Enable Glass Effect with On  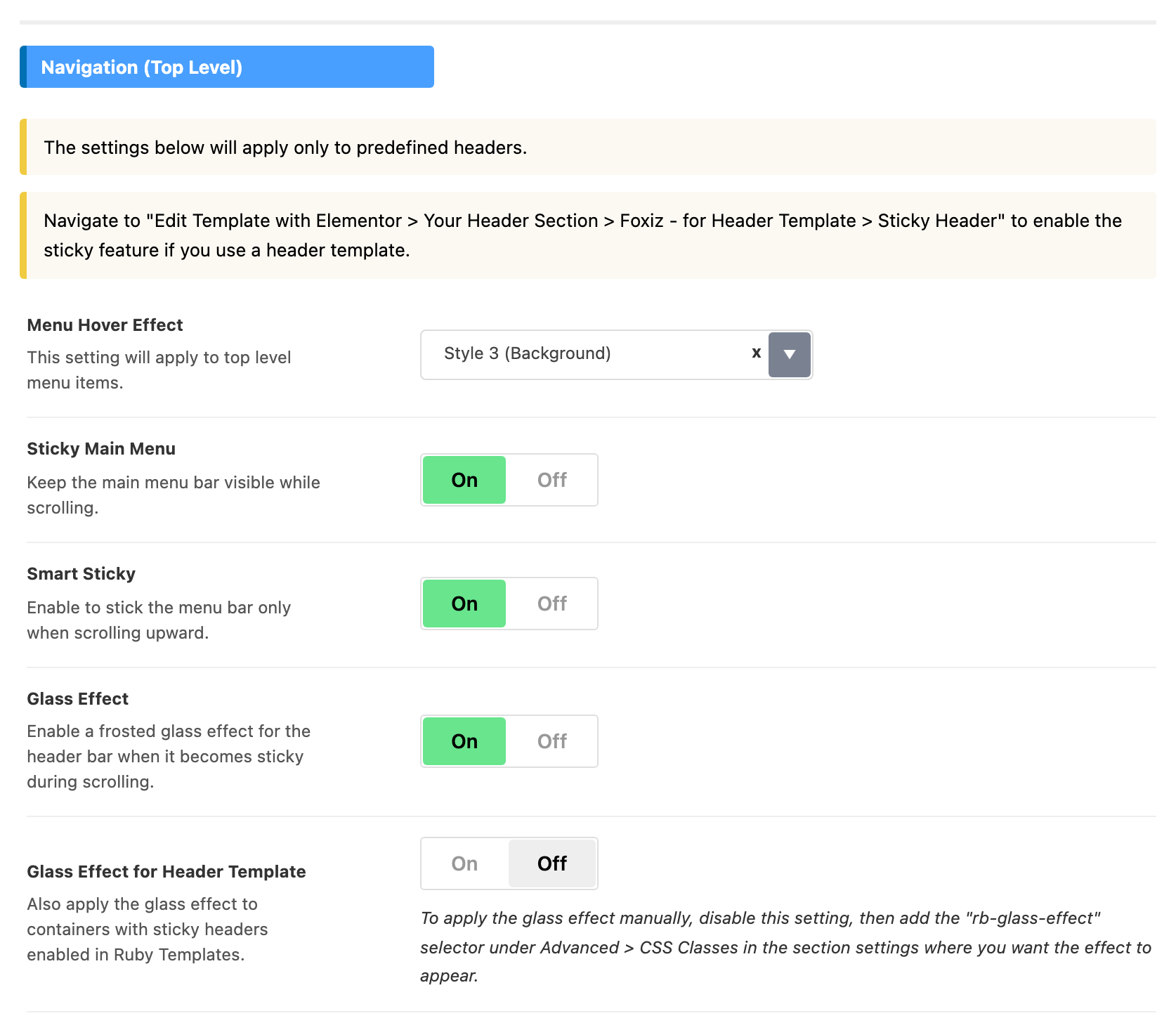tap(464, 741)
